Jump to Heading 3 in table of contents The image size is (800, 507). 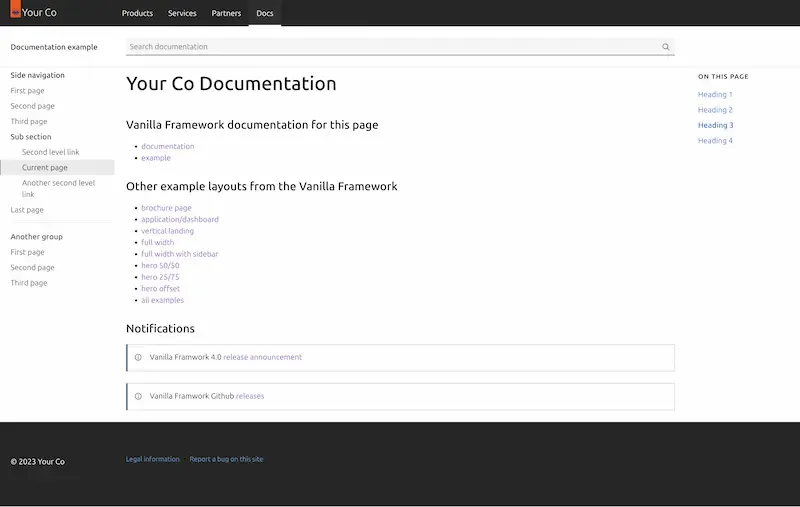[715, 125]
